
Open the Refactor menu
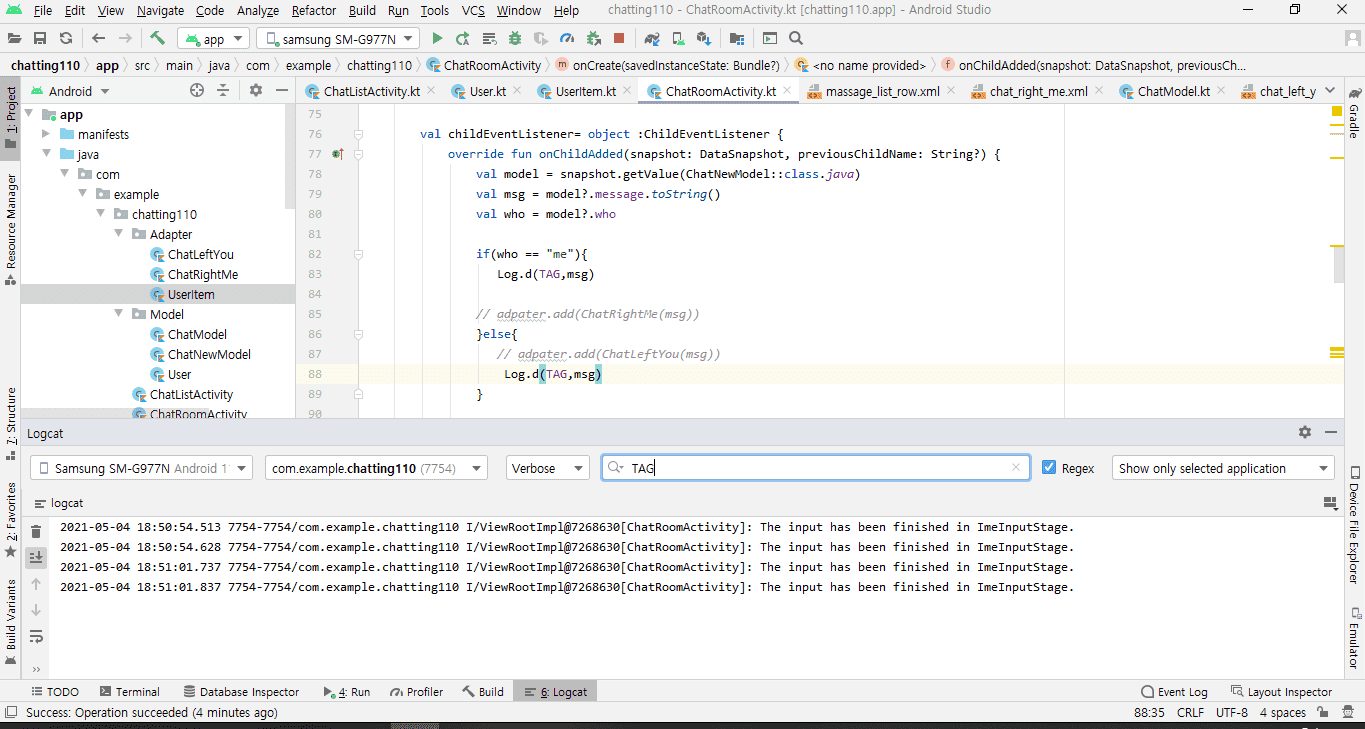pyautogui.click(x=314, y=11)
